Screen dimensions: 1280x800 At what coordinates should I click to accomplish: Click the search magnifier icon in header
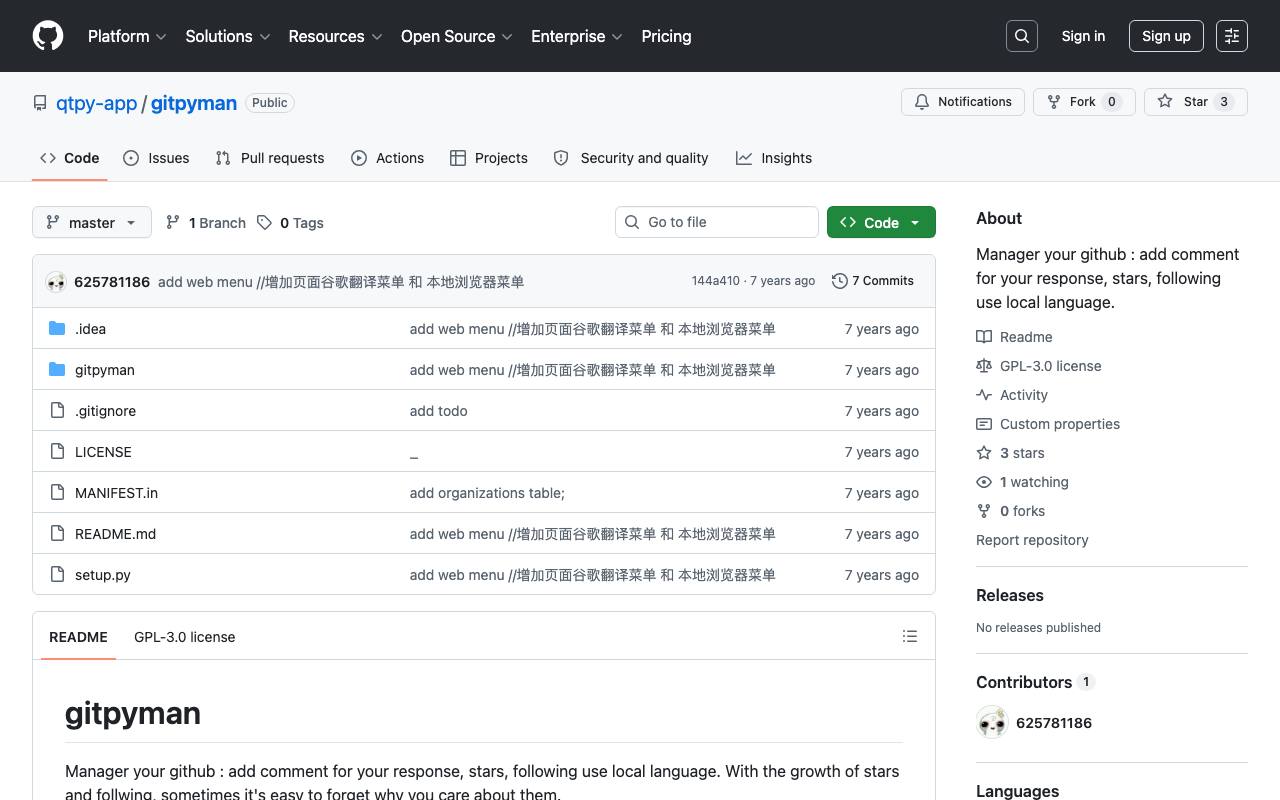pos(1022,36)
